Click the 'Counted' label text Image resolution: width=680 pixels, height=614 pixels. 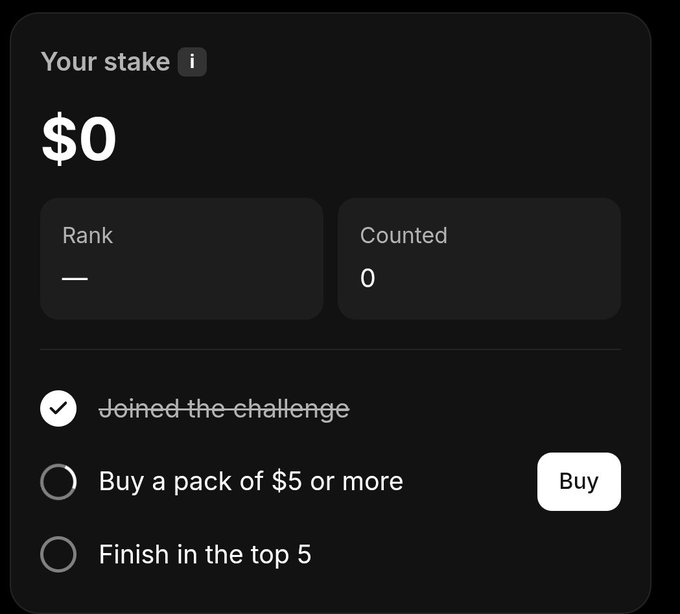coord(403,235)
